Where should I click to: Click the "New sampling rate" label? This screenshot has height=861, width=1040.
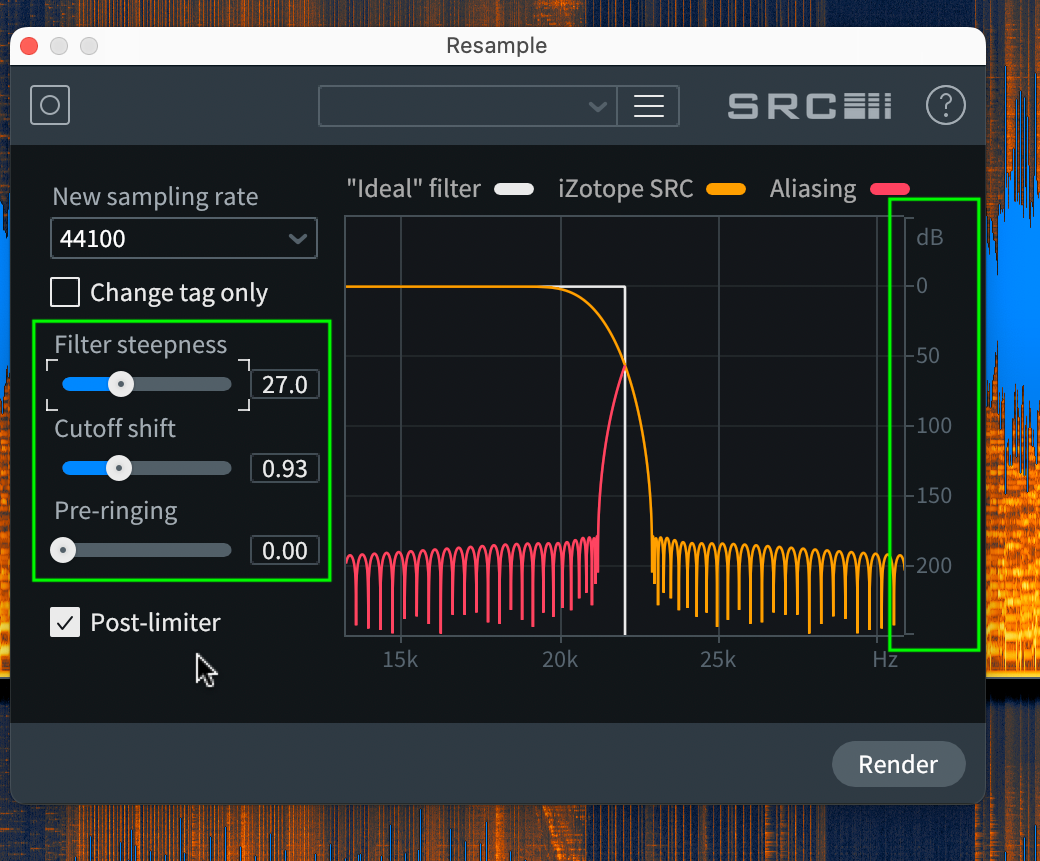tap(155, 197)
